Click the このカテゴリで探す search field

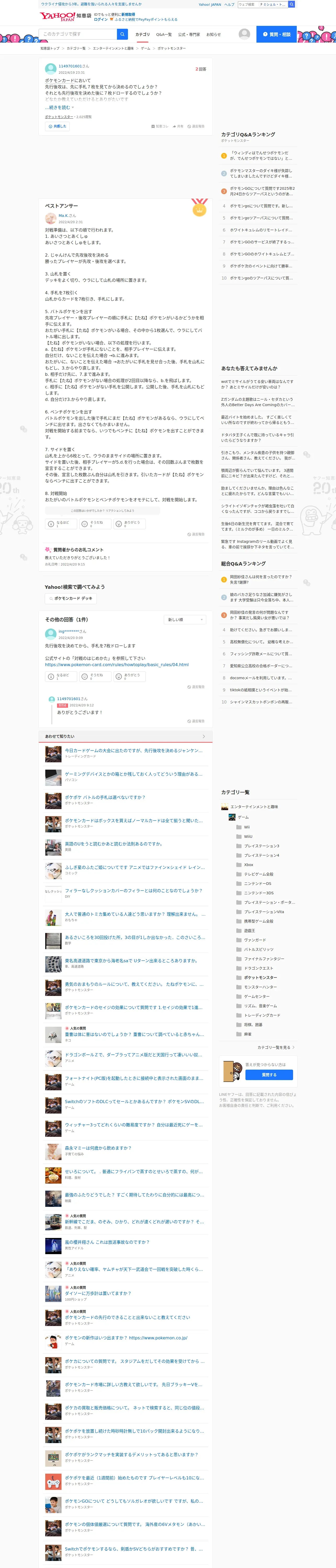tap(78, 34)
